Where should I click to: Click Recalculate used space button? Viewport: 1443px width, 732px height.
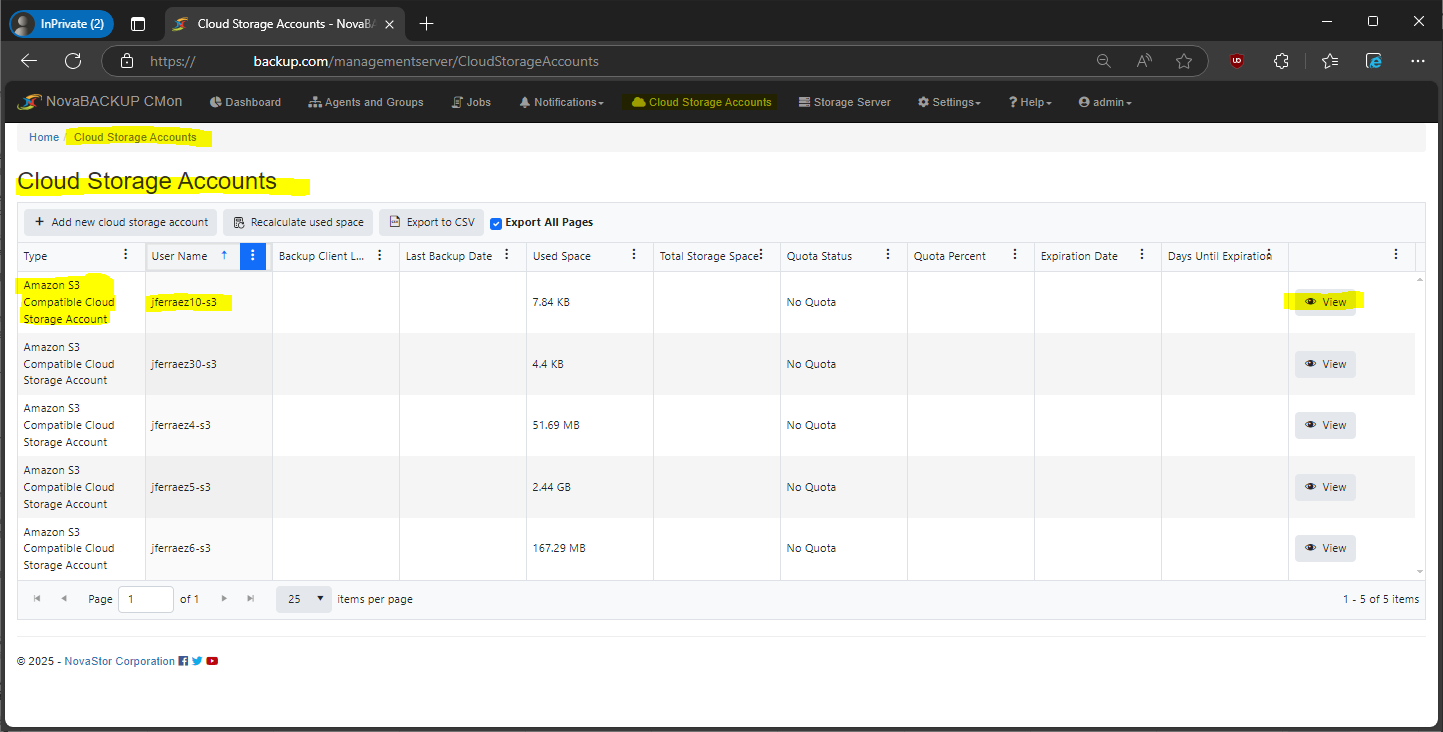(x=298, y=222)
